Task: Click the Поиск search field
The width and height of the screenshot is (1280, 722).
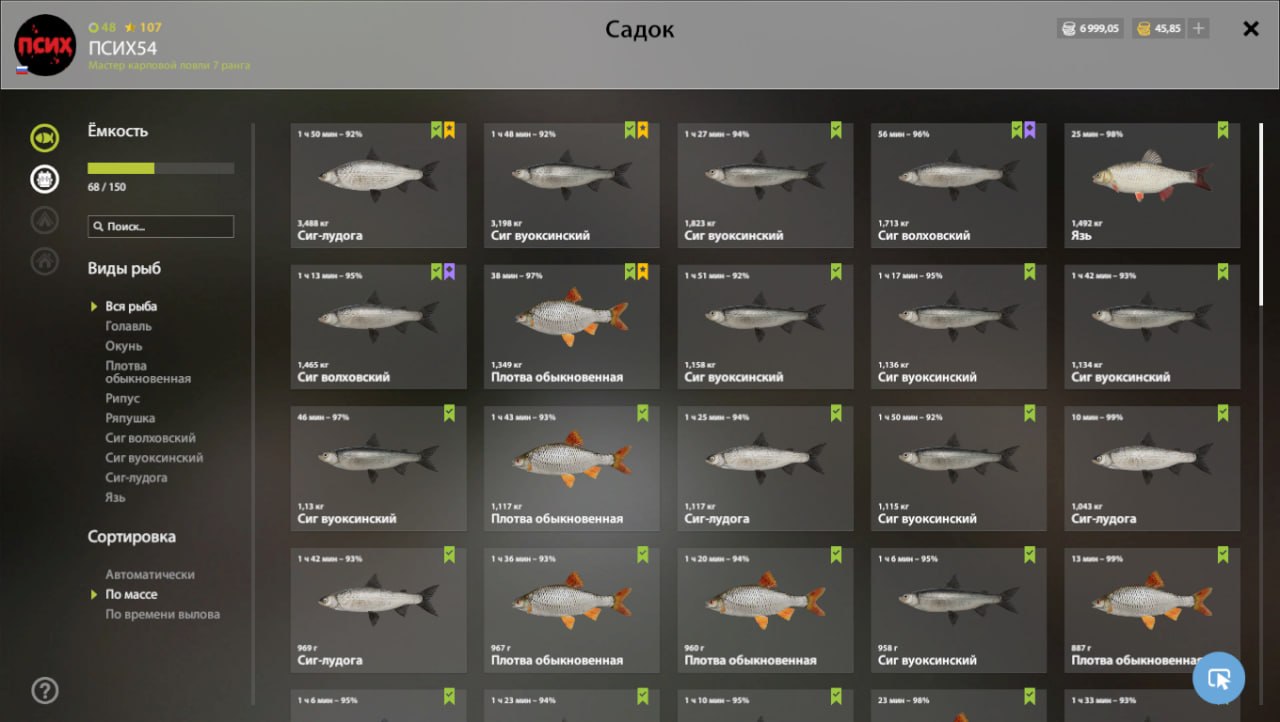Action: (161, 227)
